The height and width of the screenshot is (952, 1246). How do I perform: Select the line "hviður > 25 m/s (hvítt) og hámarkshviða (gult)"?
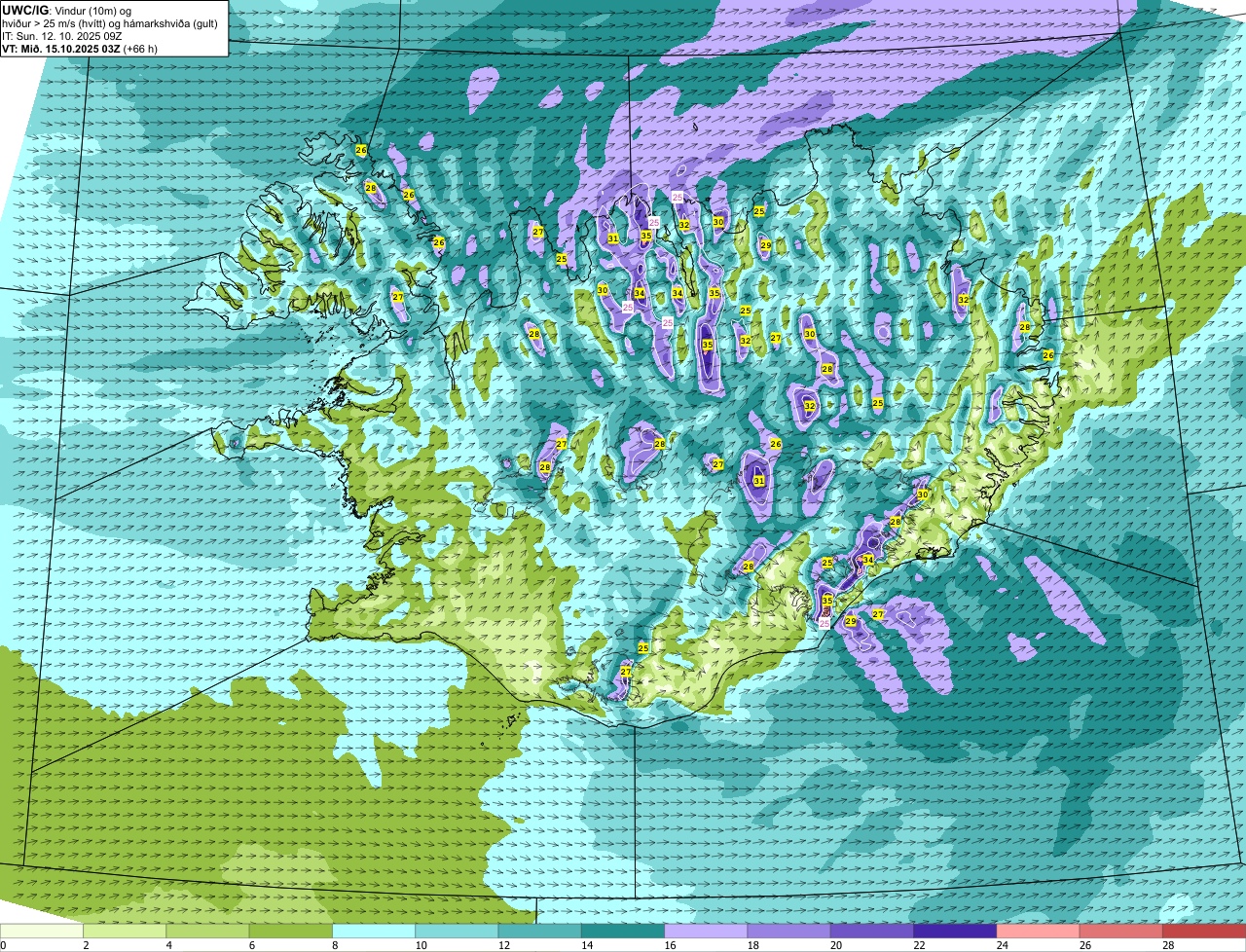[x=110, y=23]
